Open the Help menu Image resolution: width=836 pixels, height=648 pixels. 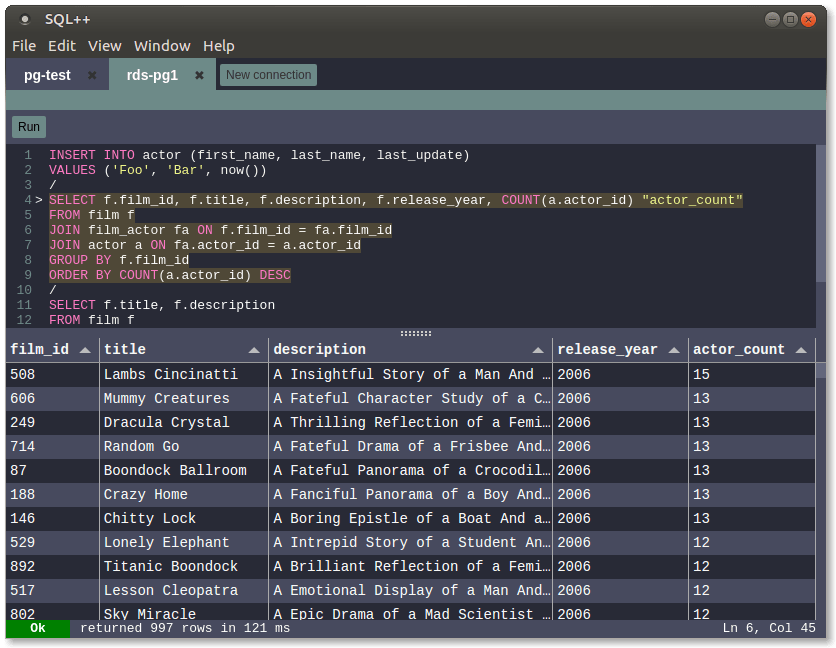pos(219,46)
